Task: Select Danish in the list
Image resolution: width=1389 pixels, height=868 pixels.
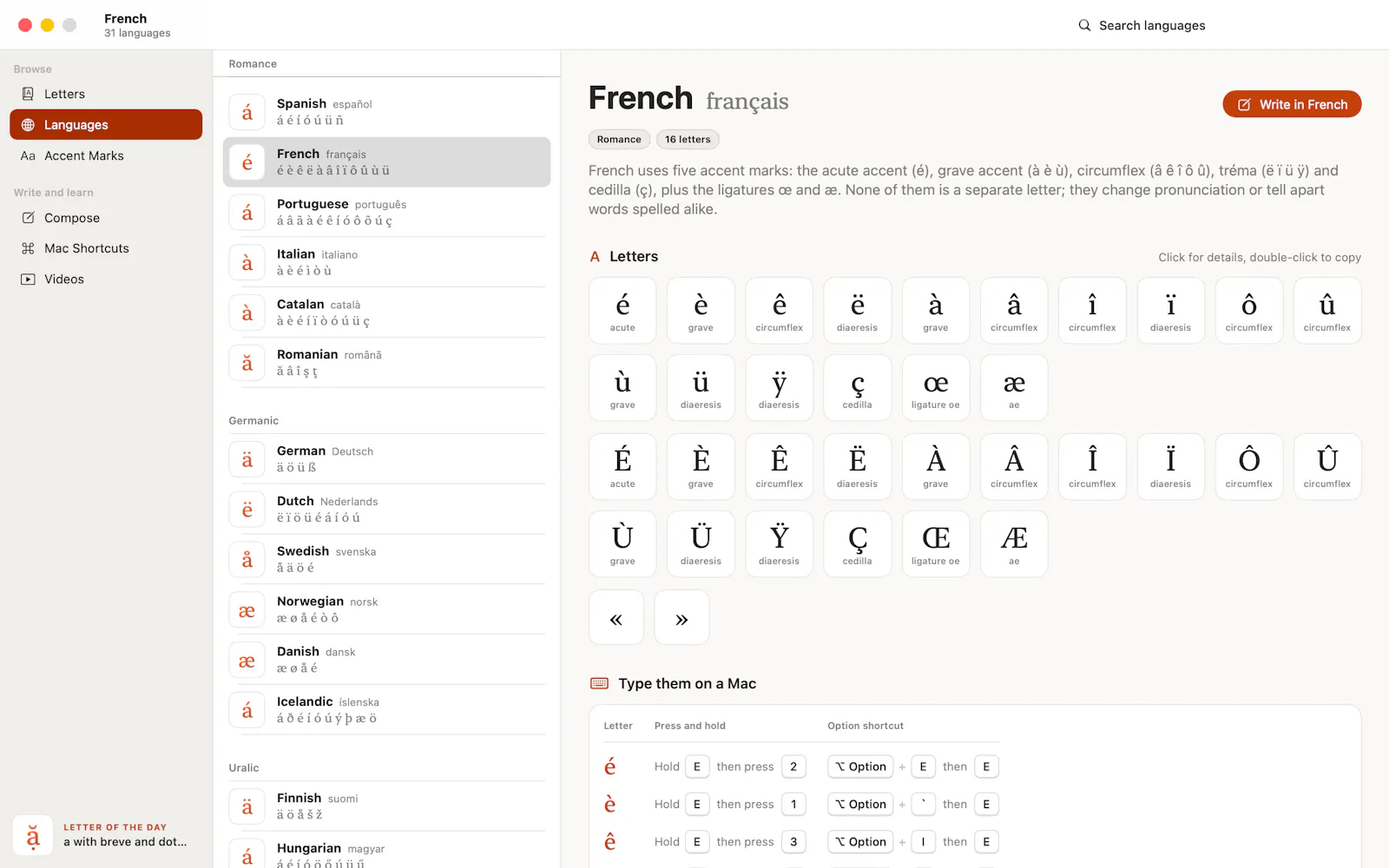Action: 387,660
